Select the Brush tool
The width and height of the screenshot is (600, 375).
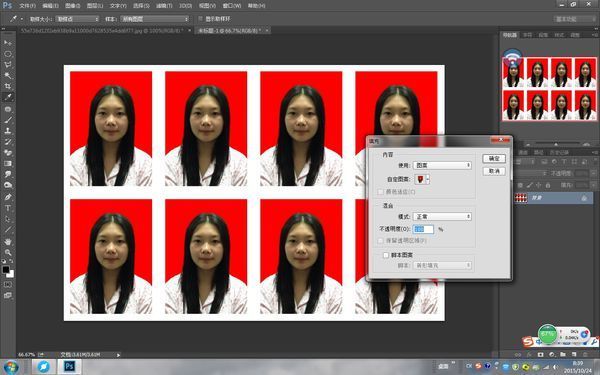(8, 120)
